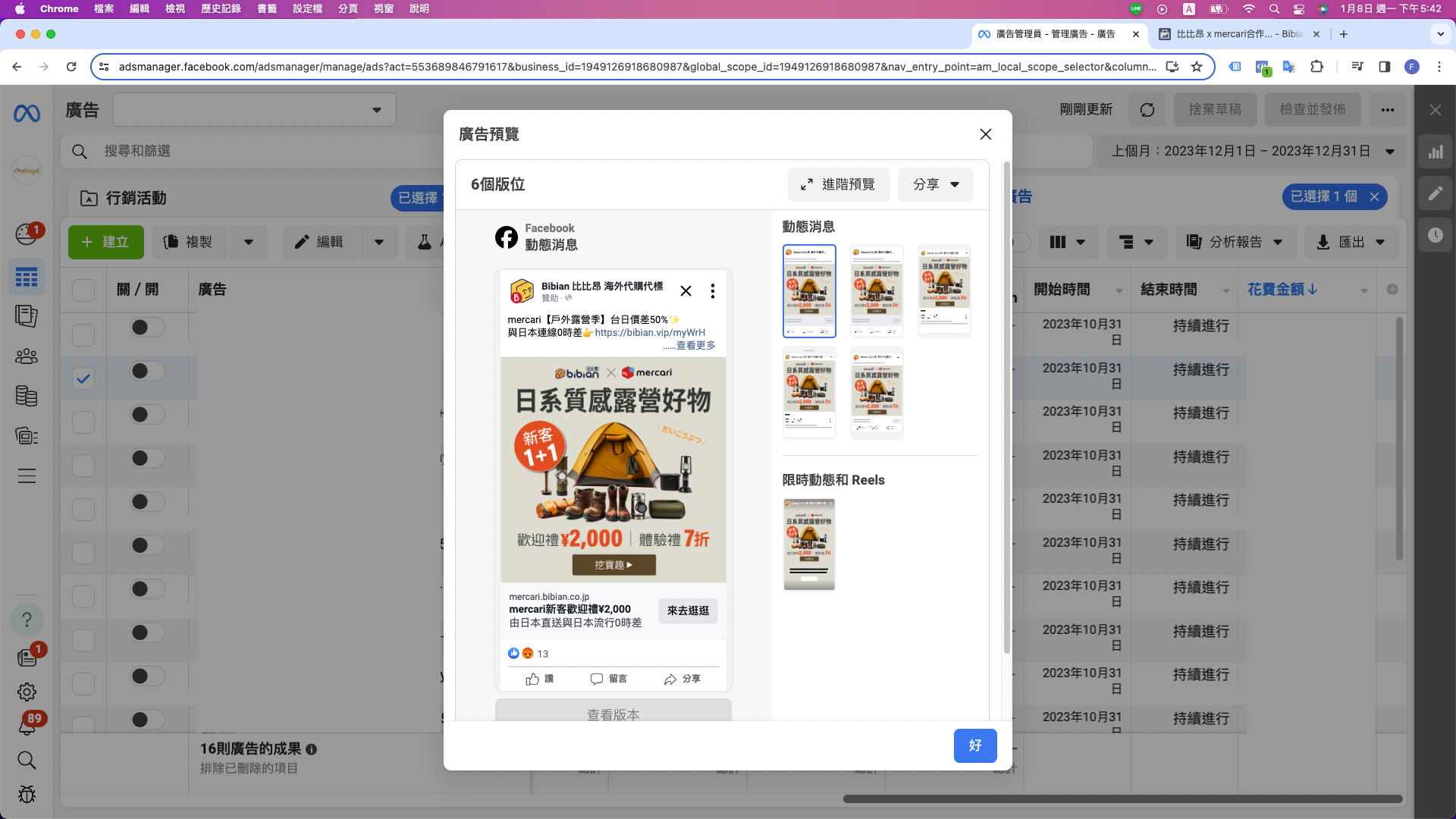
Task: Open the three-dot more options button
Action: click(1387, 110)
